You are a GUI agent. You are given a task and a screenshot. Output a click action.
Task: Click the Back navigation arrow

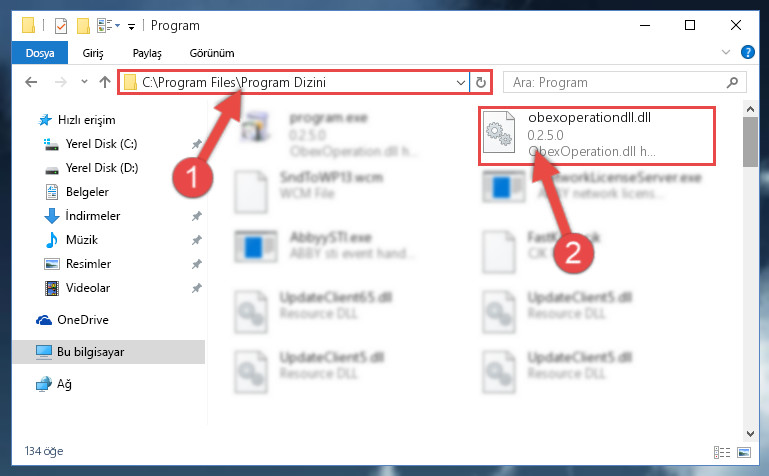(31, 82)
